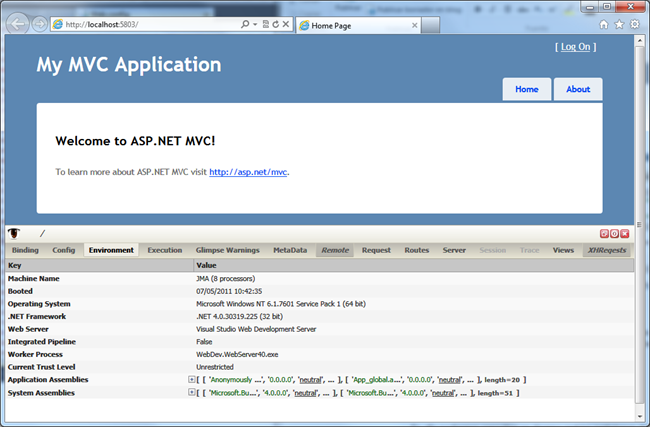Click the Glimpse eye logo icon
The width and height of the screenshot is (650, 427).
click(14, 233)
